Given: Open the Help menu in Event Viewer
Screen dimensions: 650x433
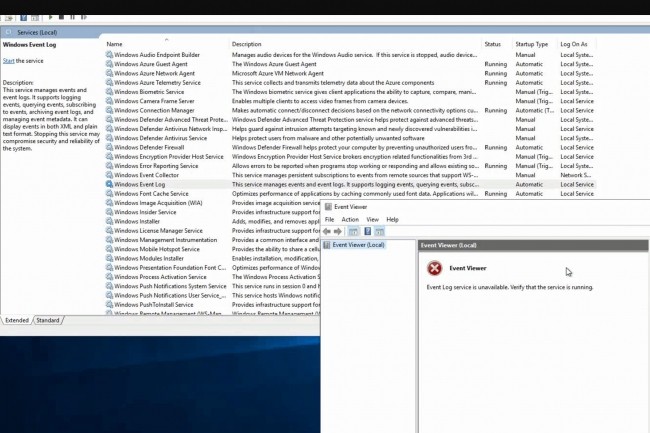Looking at the screenshot, I should pyautogui.click(x=392, y=219).
